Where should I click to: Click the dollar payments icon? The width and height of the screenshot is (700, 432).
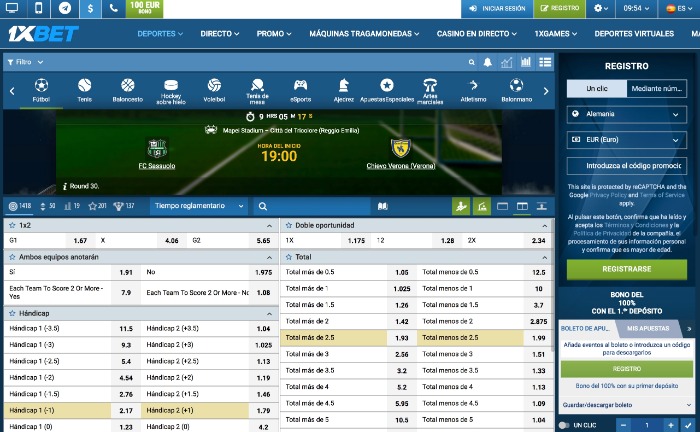[x=90, y=8]
